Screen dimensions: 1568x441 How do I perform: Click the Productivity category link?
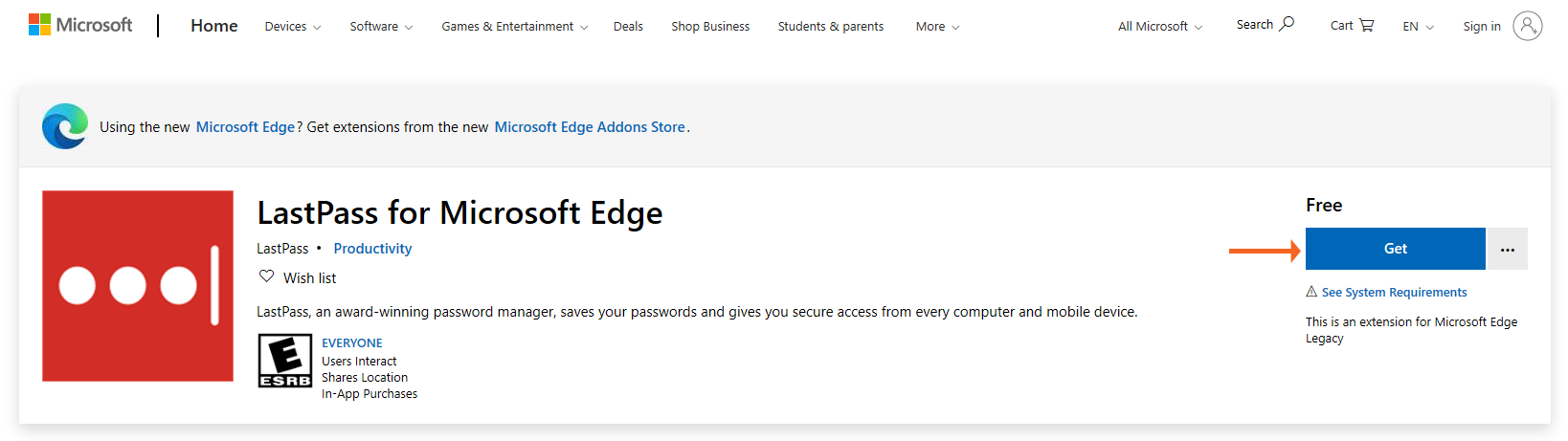point(372,249)
